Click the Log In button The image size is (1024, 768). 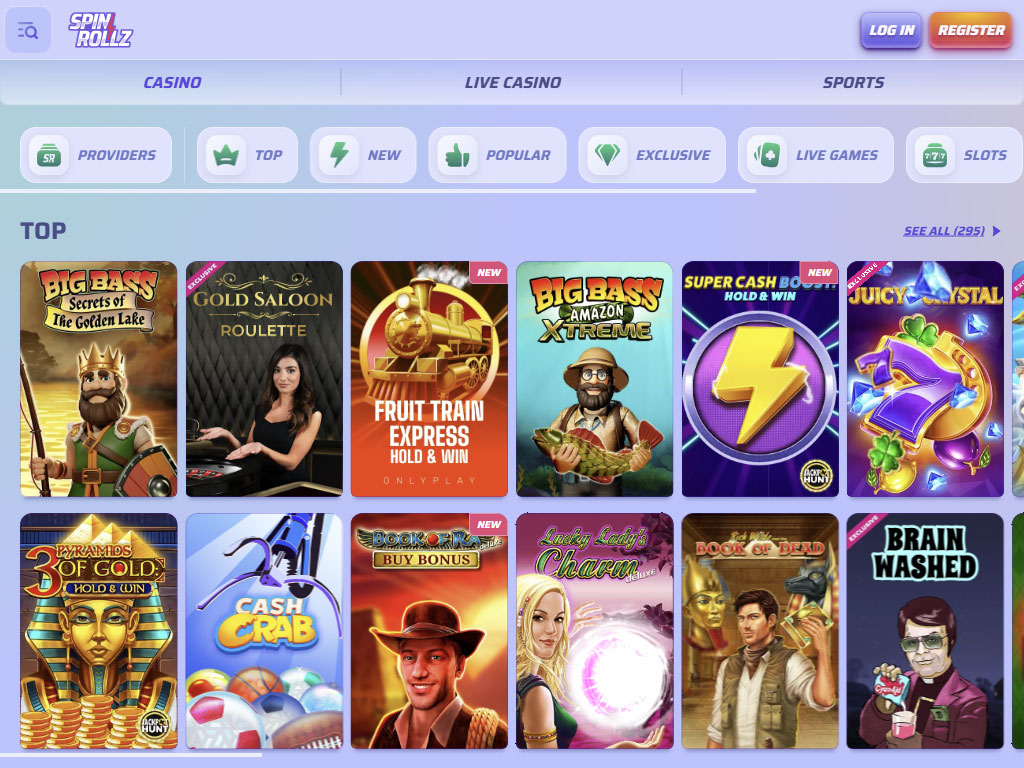[x=891, y=30]
